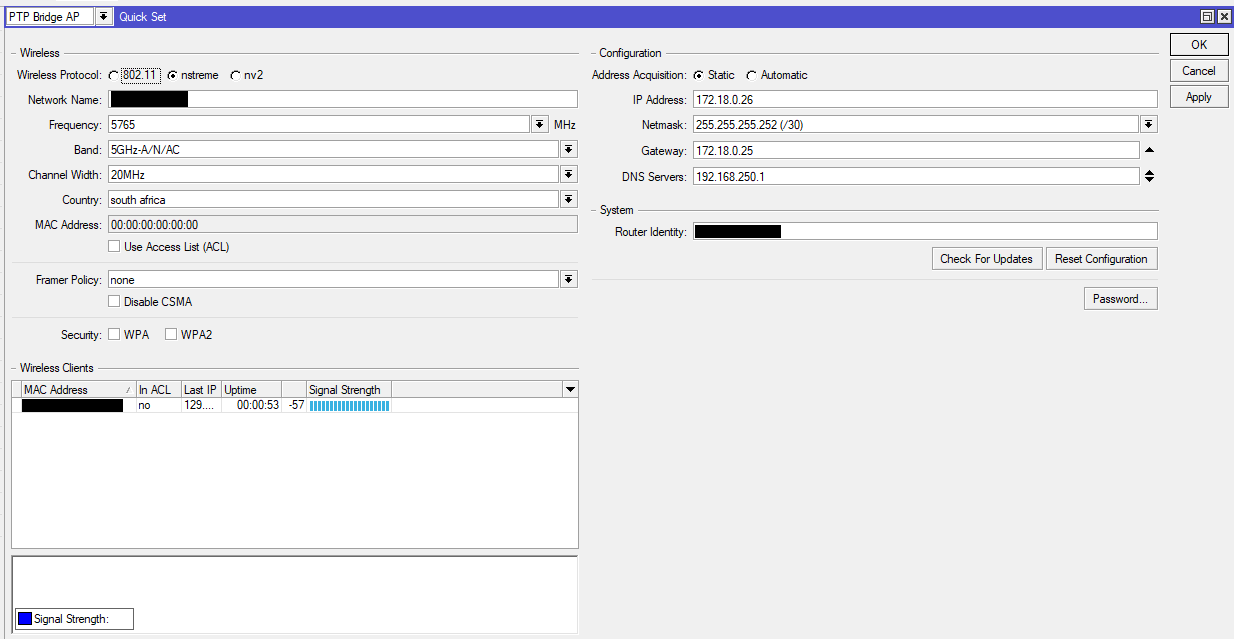
Task: Select the wireless client row with uptime 00:00:53
Action: [294, 405]
